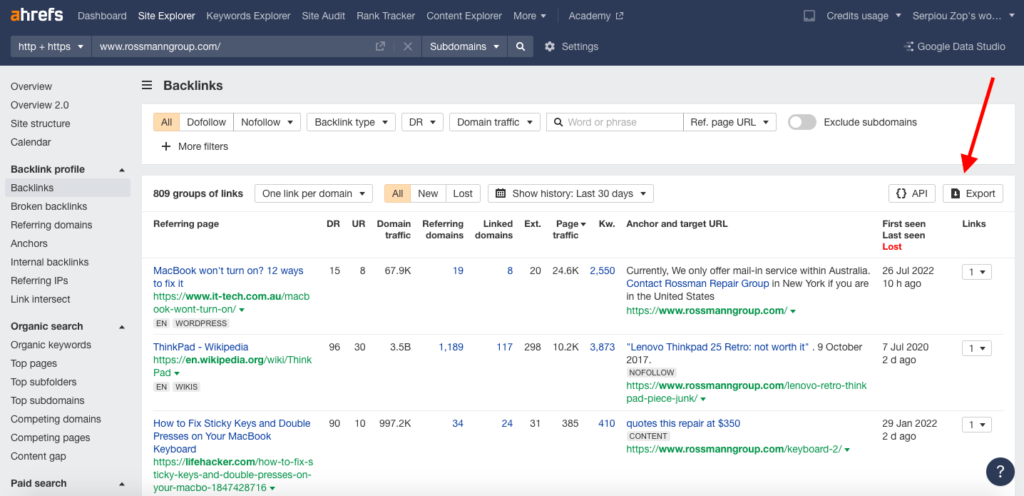Open Content gap in sidebar

point(39,456)
